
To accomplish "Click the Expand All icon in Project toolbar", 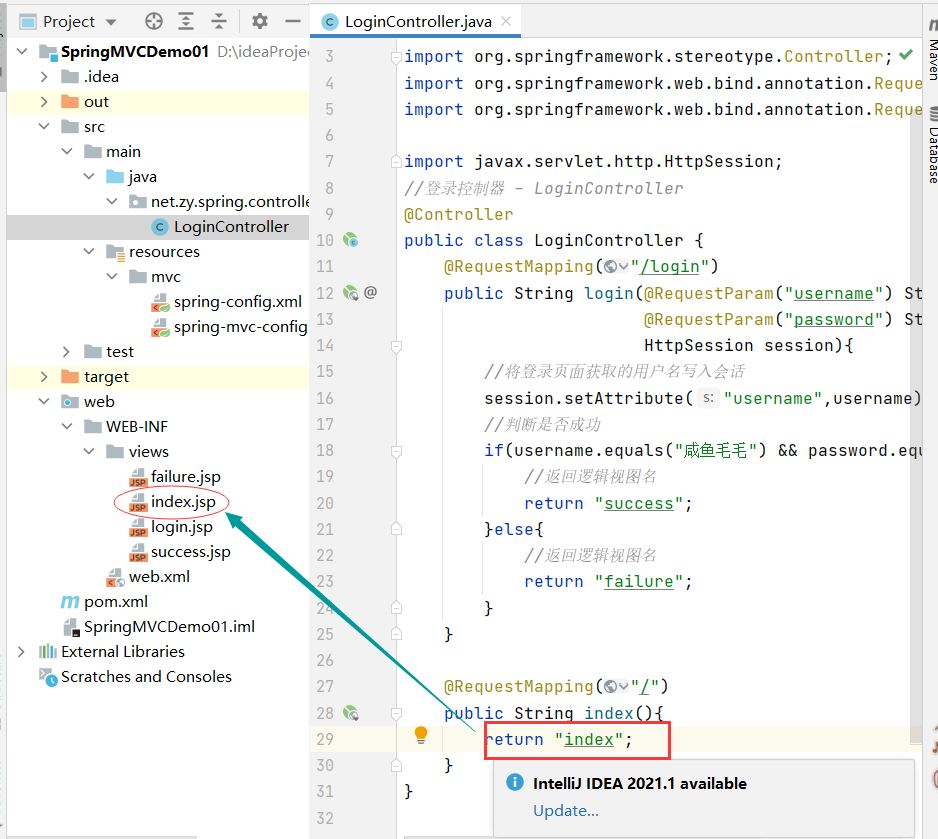I will click(186, 22).
